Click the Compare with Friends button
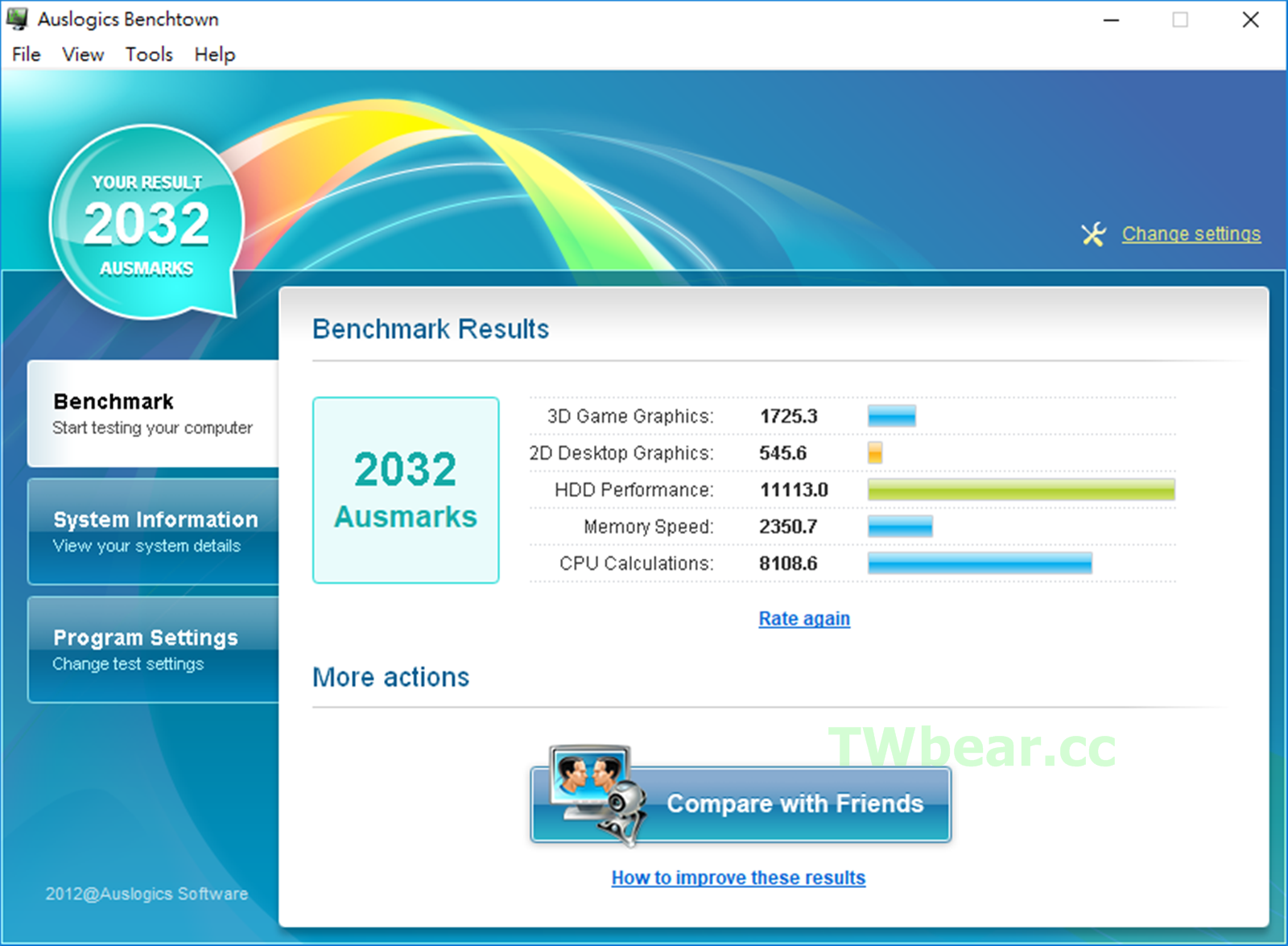 click(x=741, y=803)
